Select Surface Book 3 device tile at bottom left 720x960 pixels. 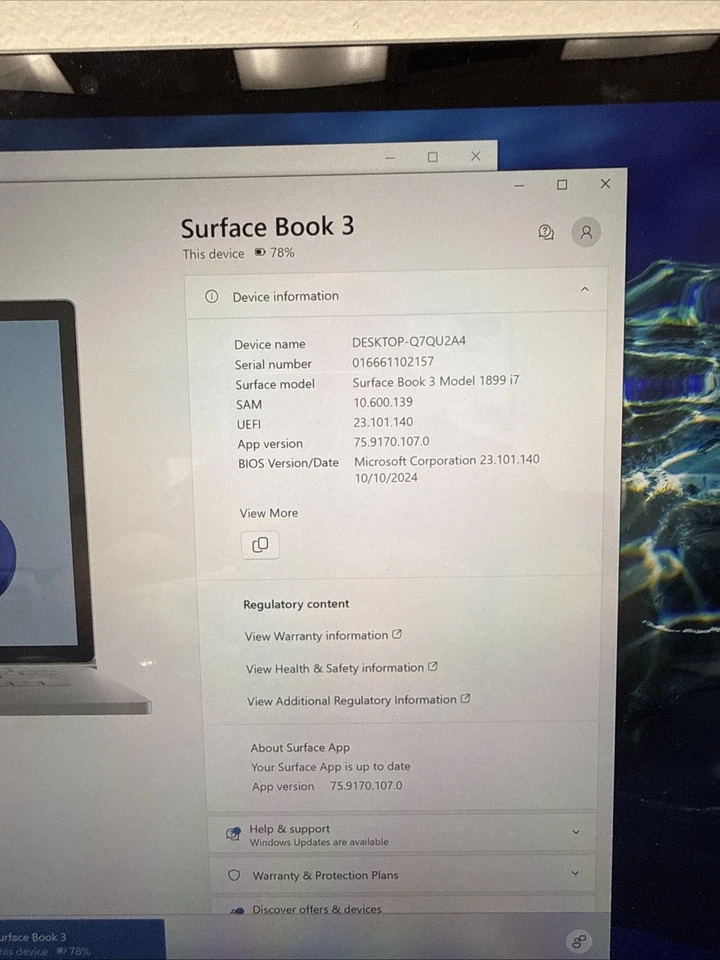click(82, 939)
